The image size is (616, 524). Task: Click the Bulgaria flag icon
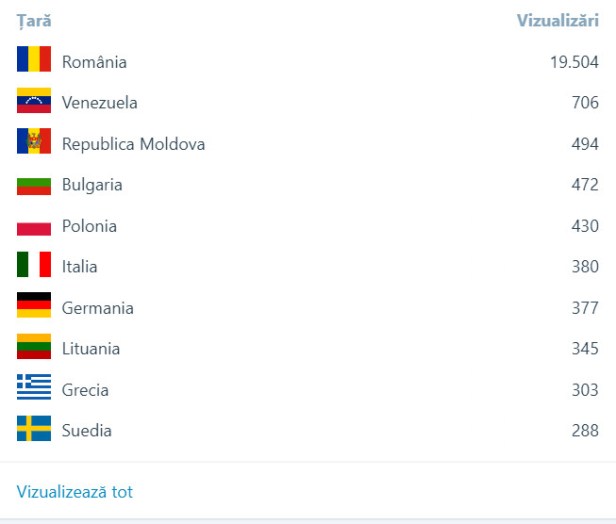[34, 185]
